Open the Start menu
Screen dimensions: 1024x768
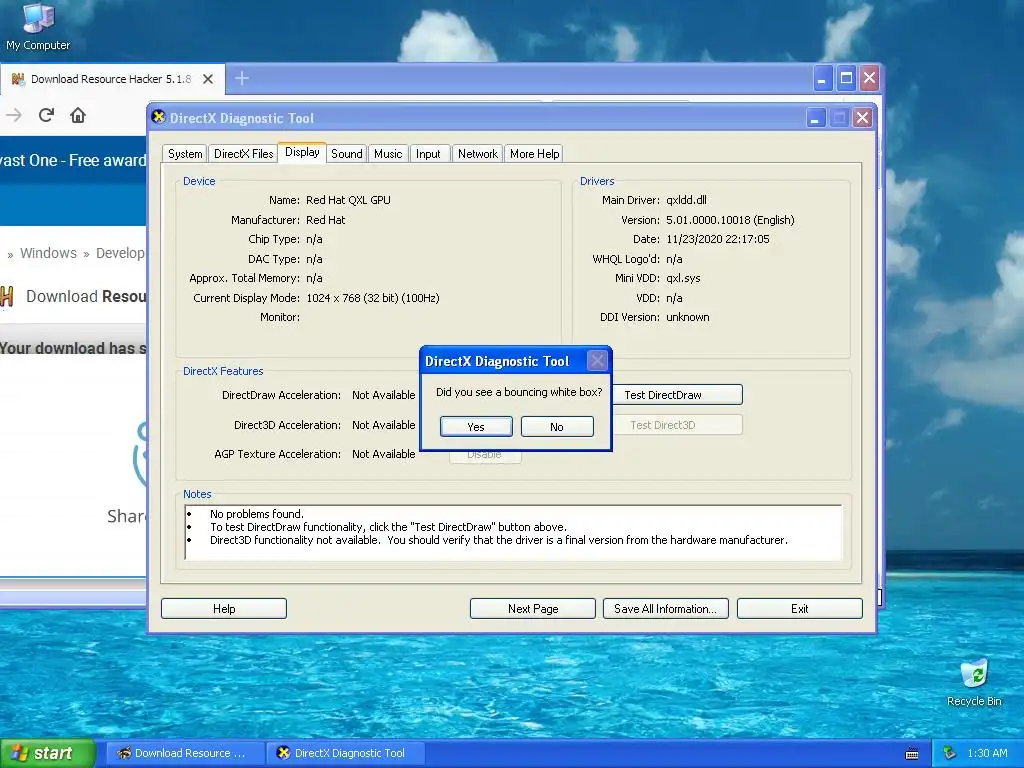coord(47,753)
